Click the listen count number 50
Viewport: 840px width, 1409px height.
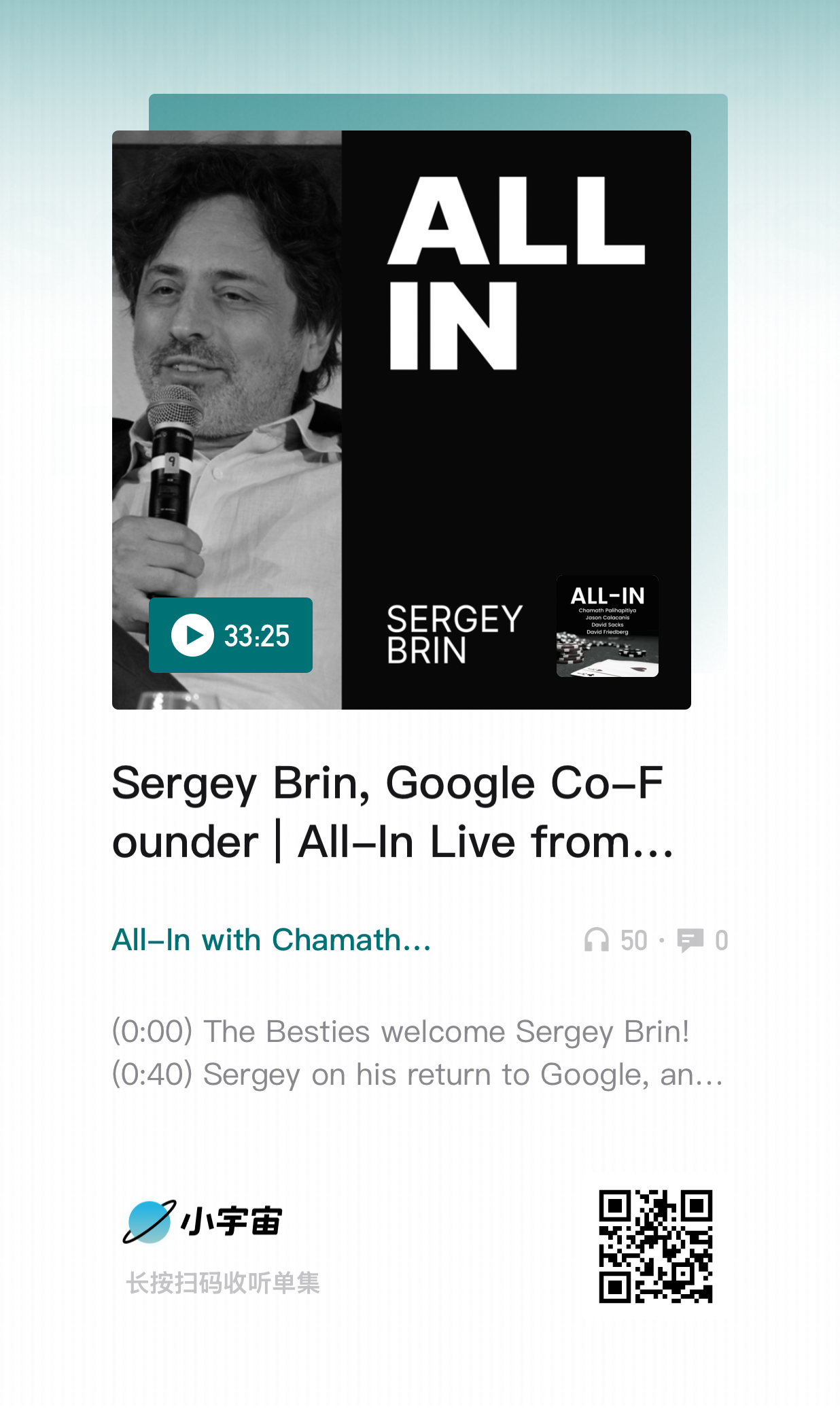pos(634,941)
